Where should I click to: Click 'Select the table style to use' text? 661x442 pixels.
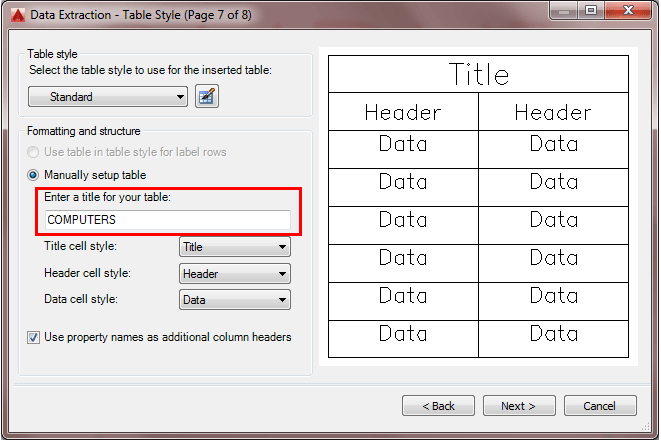(150, 70)
